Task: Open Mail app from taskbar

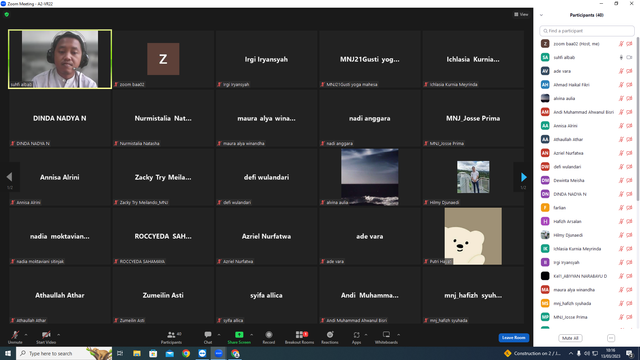Action: pos(169,353)
